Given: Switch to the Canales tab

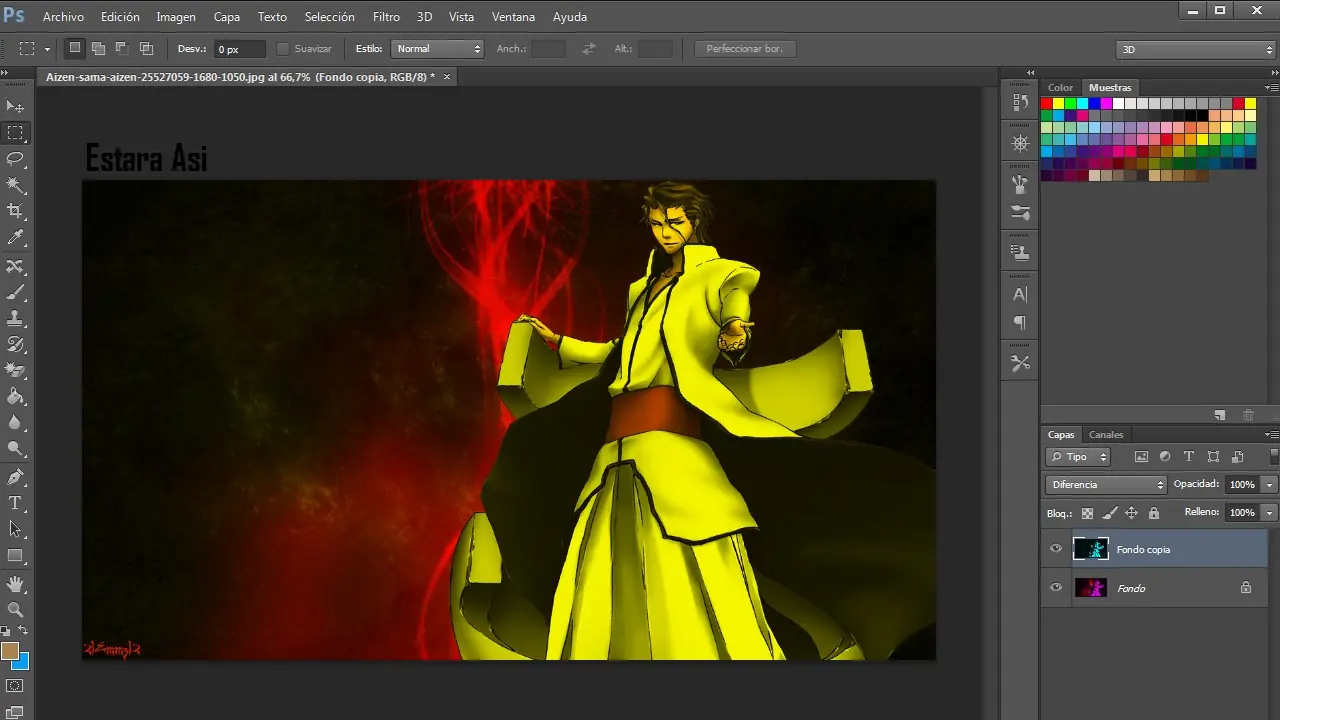Looking at the screenshot, I should tap(1106, 435).
